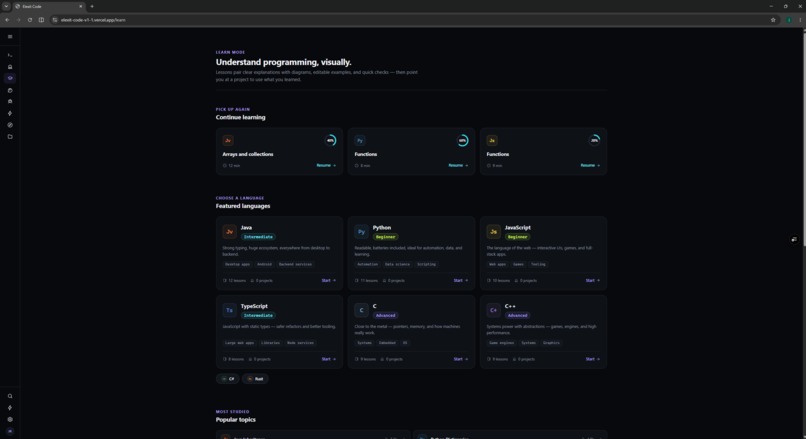Image resolution: width=806 pixels, height=439 pixels.
Task: Focus the browser address bar
Action: (411, 20)
